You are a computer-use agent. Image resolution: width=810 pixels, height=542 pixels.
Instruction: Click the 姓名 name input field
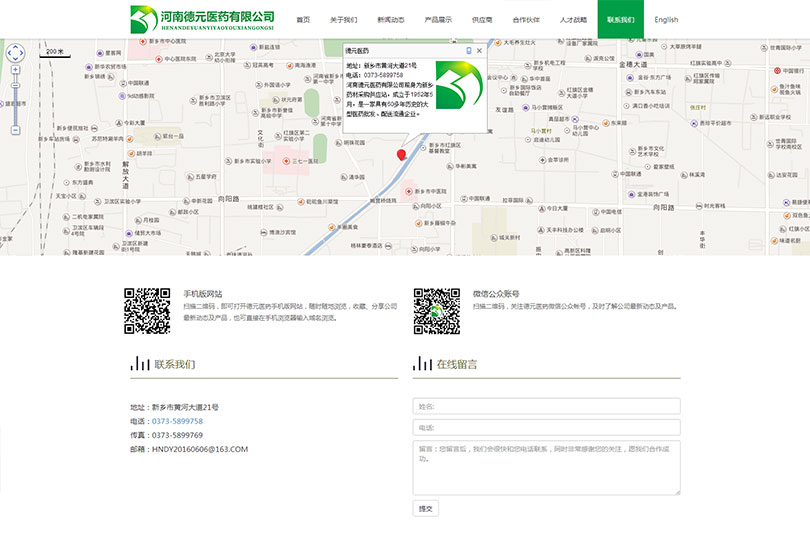[546, 406]
